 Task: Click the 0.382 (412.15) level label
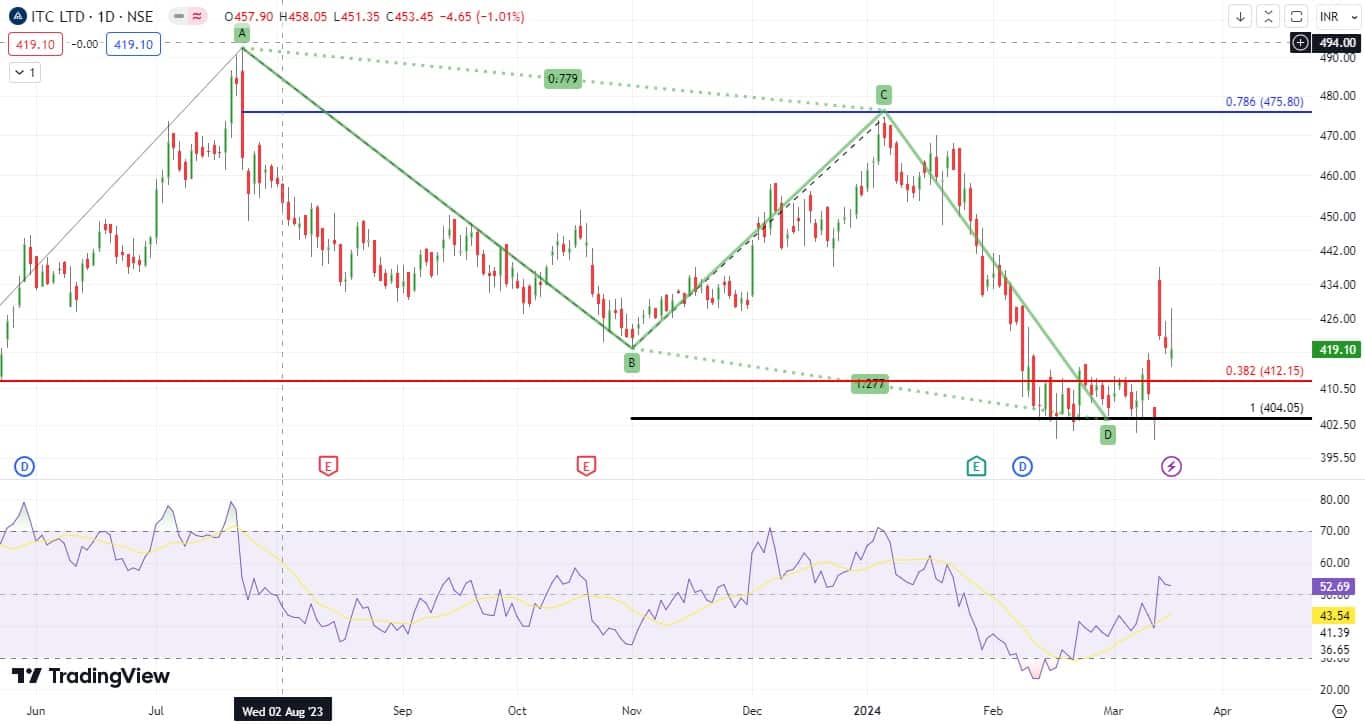[x=1264, y=371]
